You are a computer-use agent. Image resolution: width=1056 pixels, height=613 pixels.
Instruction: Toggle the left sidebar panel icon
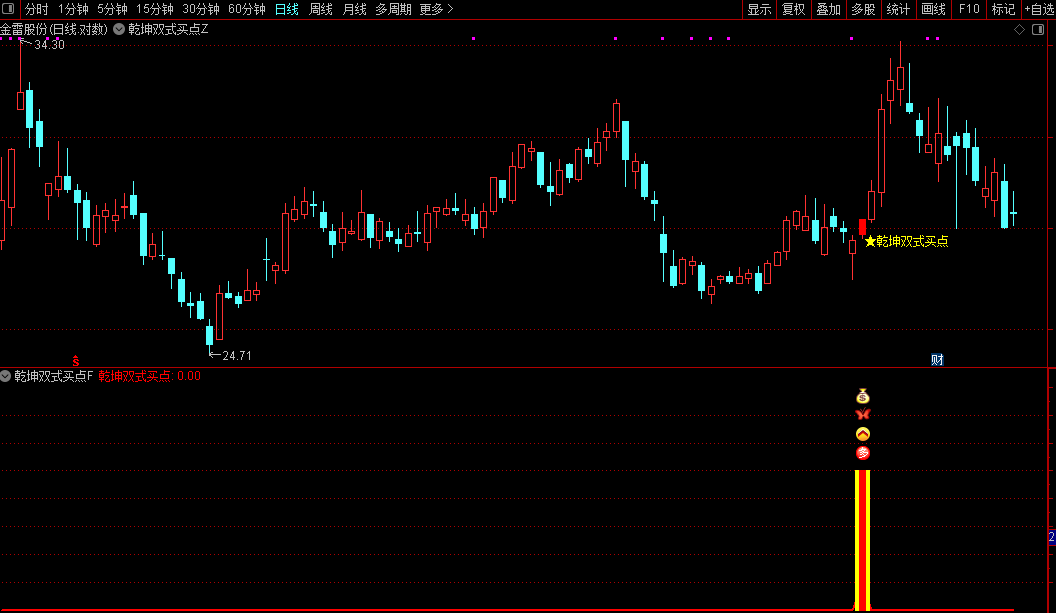click(8, 9)
